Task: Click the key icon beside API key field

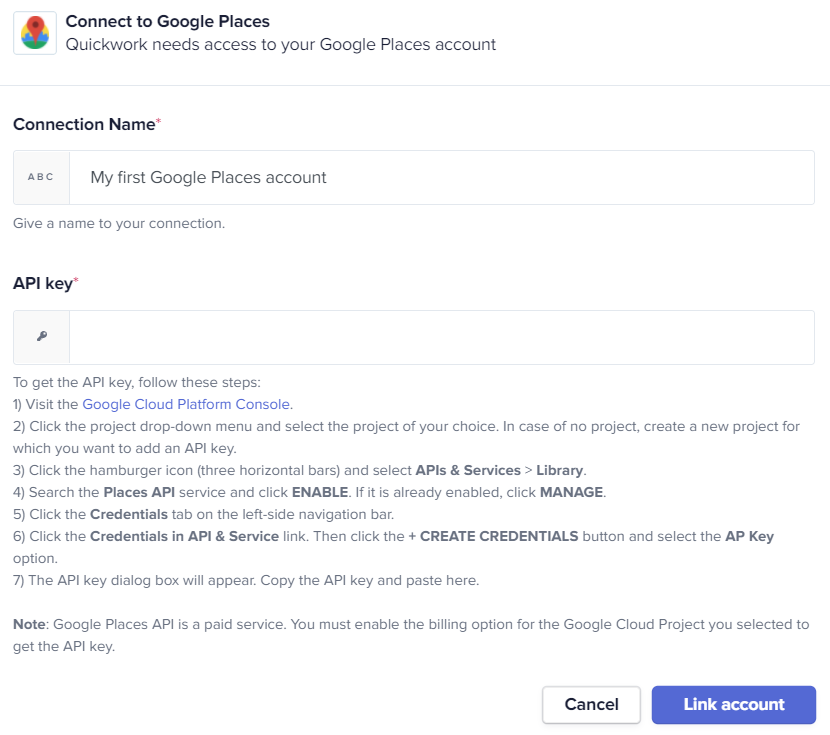Action: tap(42, 336)
